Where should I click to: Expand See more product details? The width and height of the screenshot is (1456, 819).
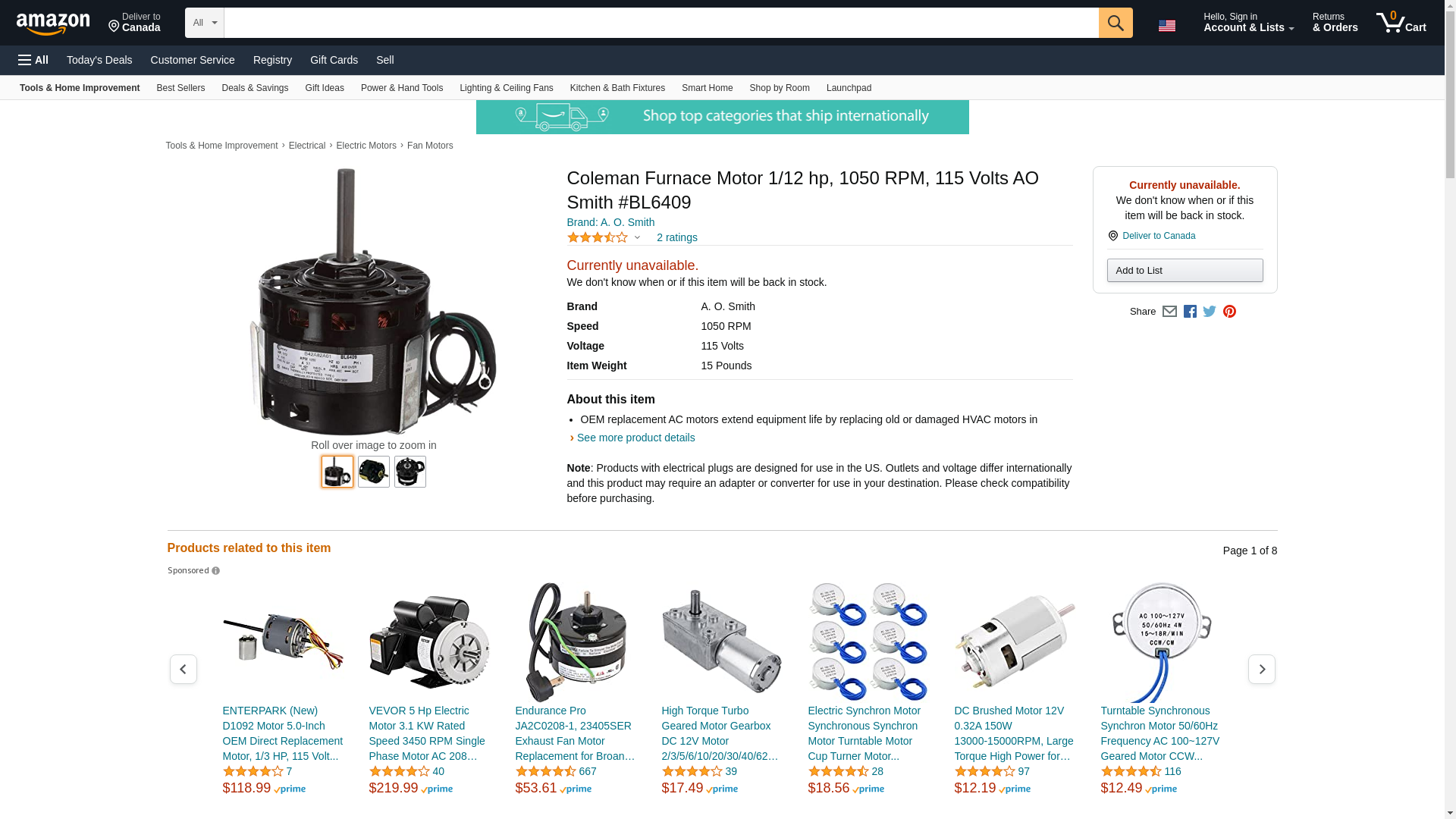(635, 438)
